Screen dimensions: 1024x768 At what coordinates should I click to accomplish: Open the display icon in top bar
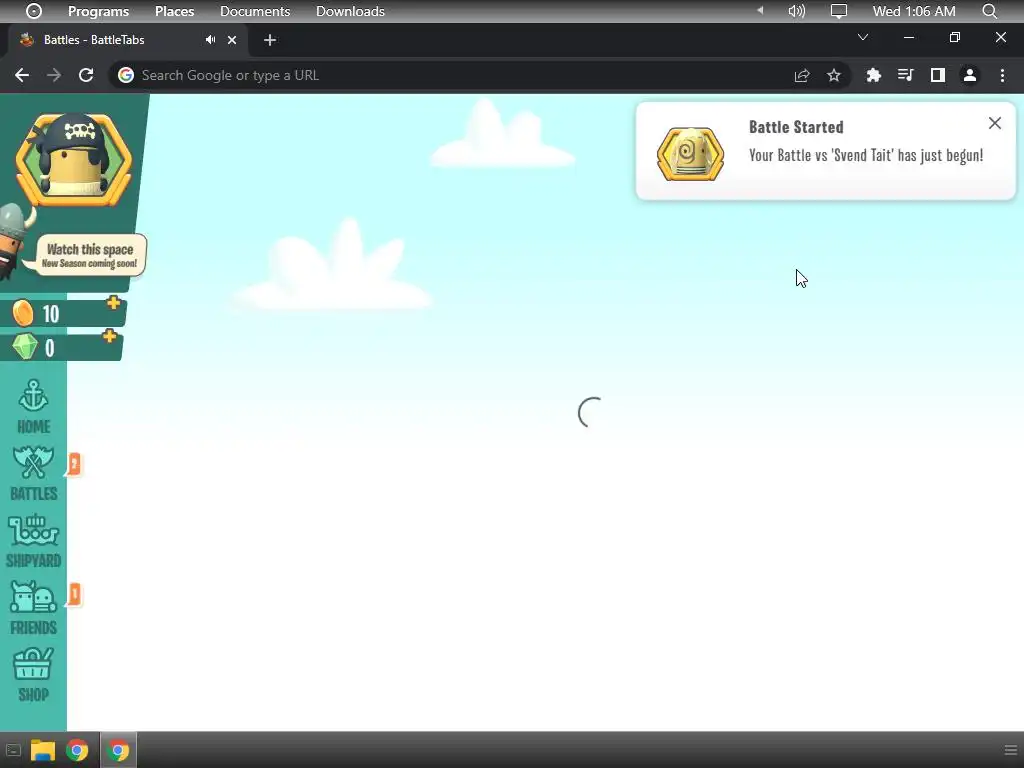click(839, 11)
